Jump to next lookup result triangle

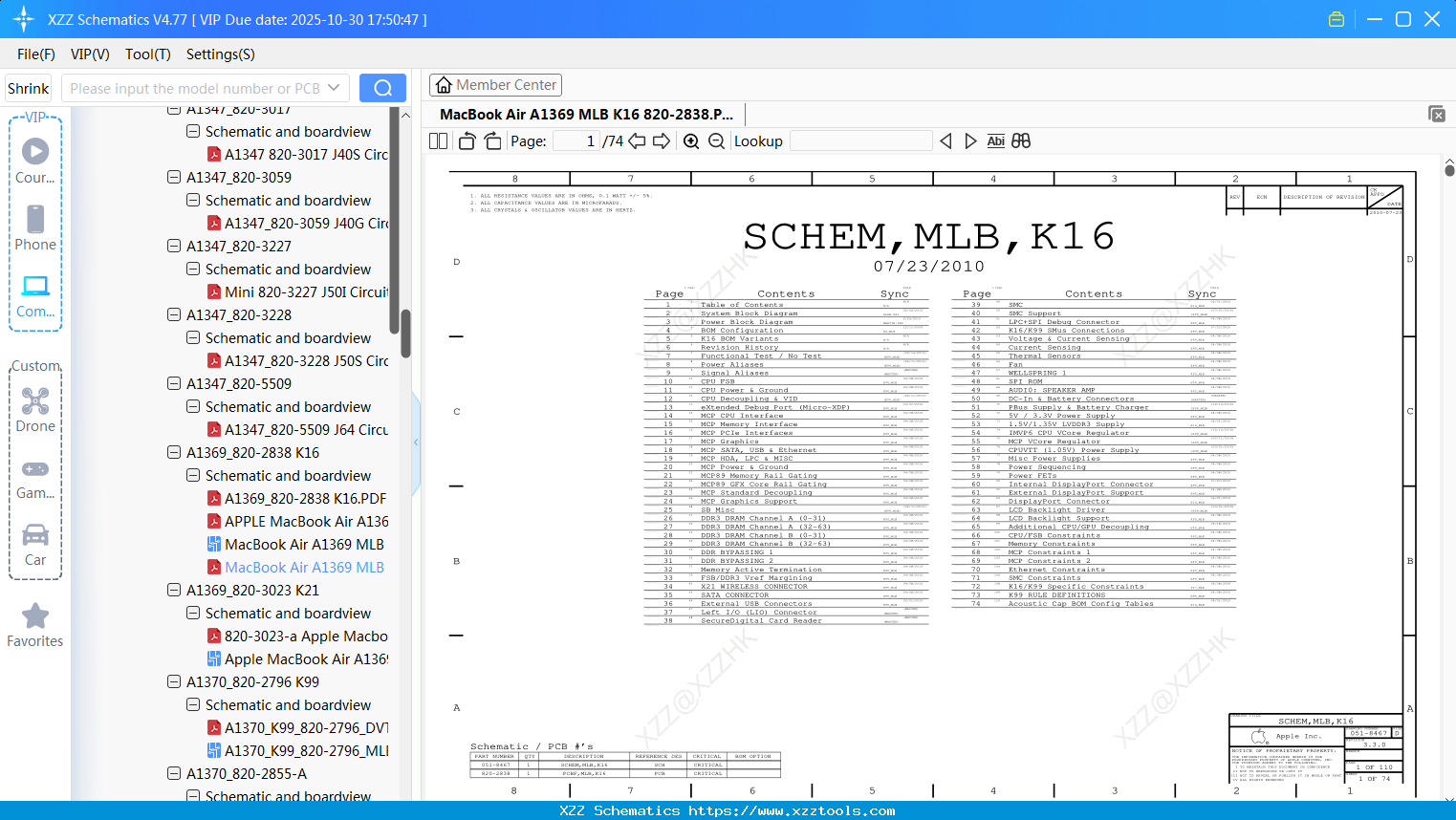click(970, 141)
